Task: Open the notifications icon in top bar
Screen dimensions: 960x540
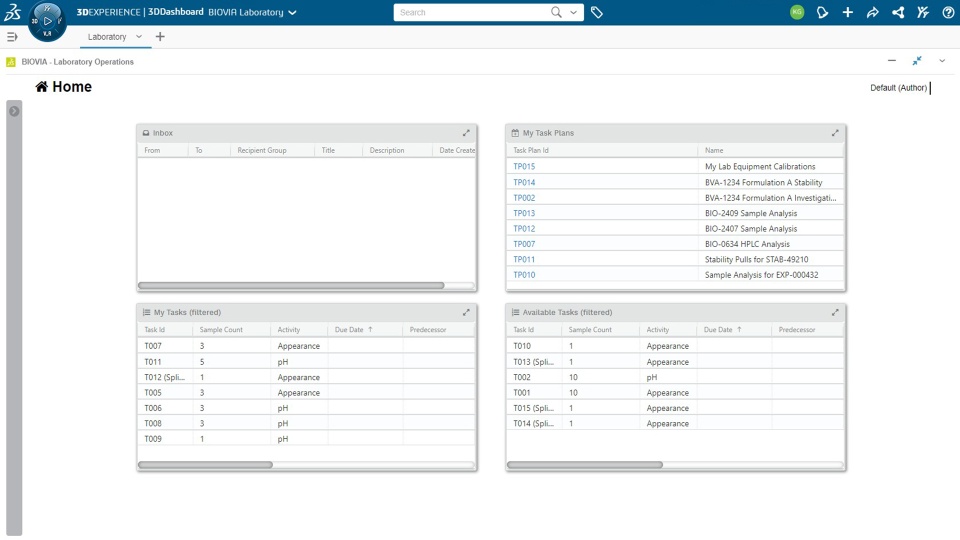Action: 822,12
